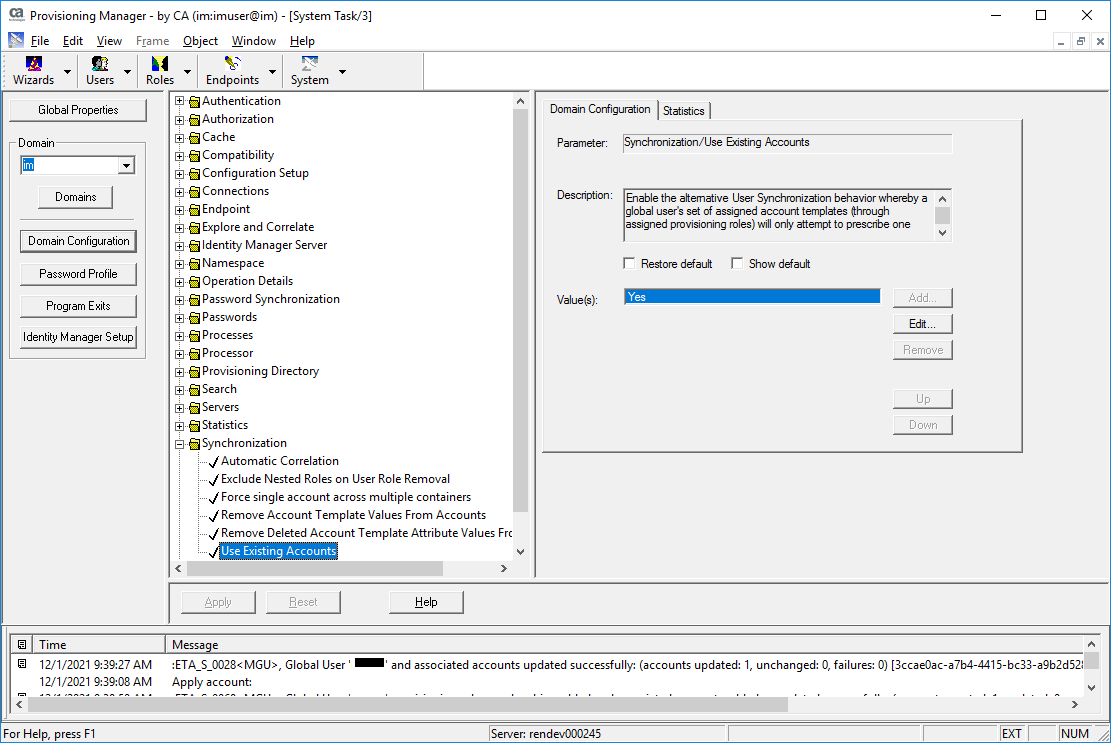Image resolution: width=1111 pixels, height=743 pixels.
Task: Click the Edit... button for the value
Action: [x=922, y=324]
